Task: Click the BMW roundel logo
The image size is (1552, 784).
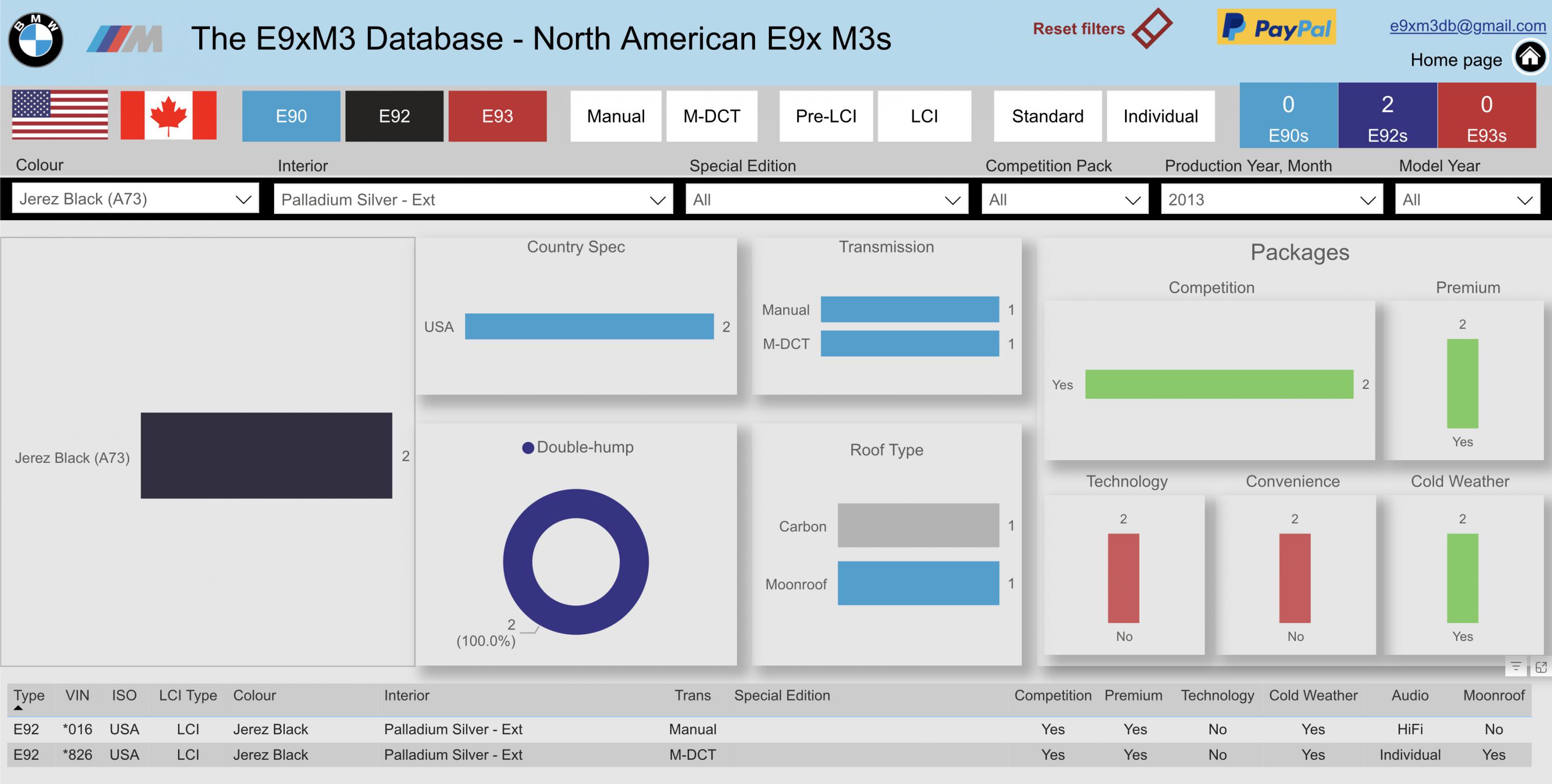Action: pyautogui.click(x=35, y=40)
